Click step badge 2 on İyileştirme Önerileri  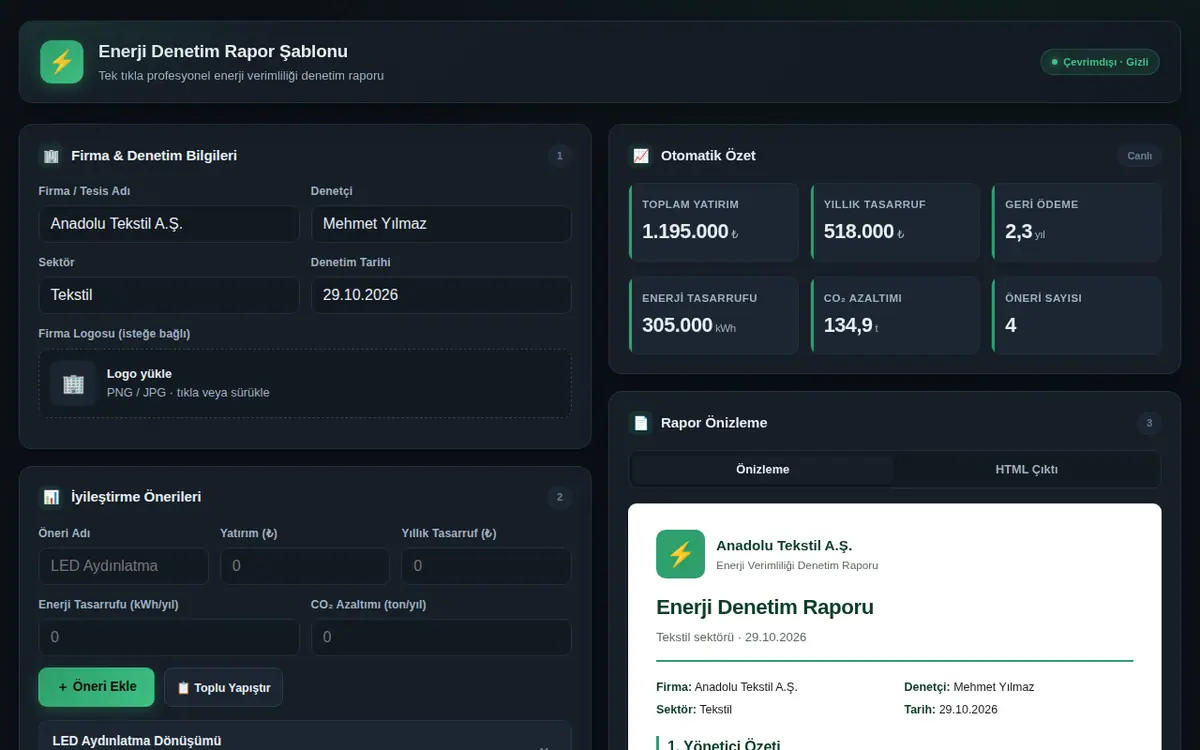559,497
